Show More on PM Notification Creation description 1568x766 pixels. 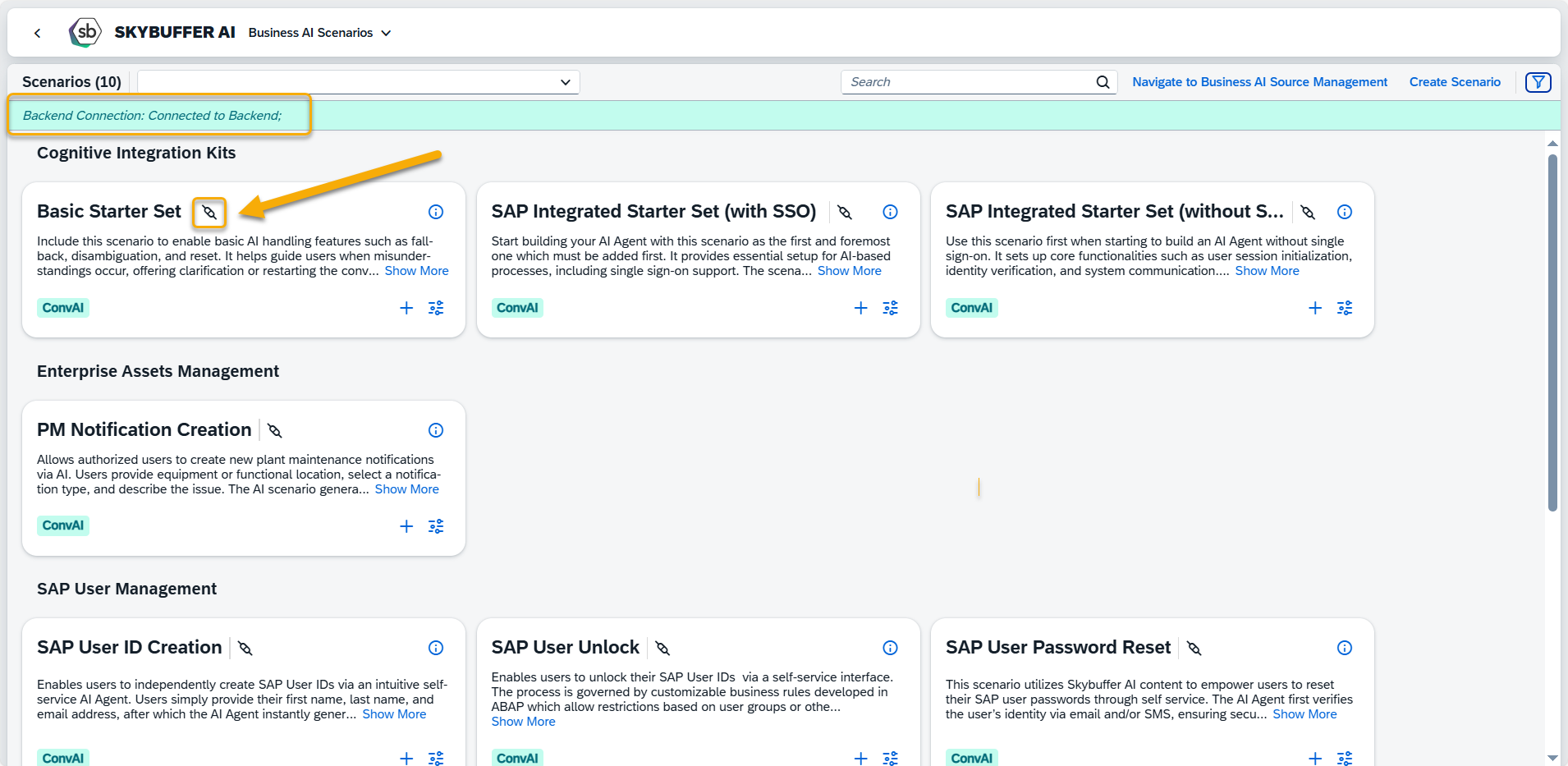pyautogui.click(x=406, y=489)
